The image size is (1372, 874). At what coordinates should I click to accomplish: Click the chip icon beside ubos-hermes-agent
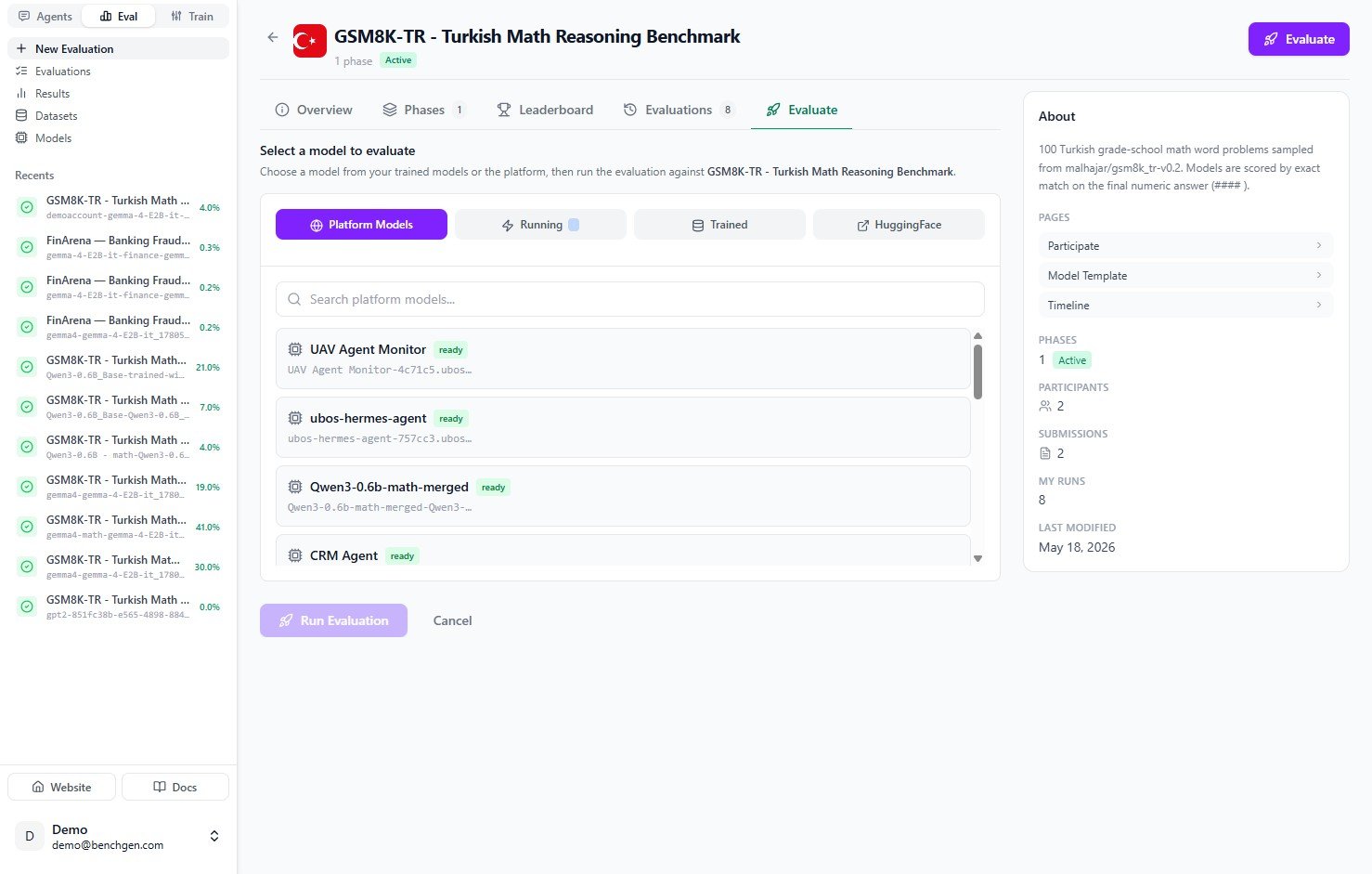click(x=295, y=418)
